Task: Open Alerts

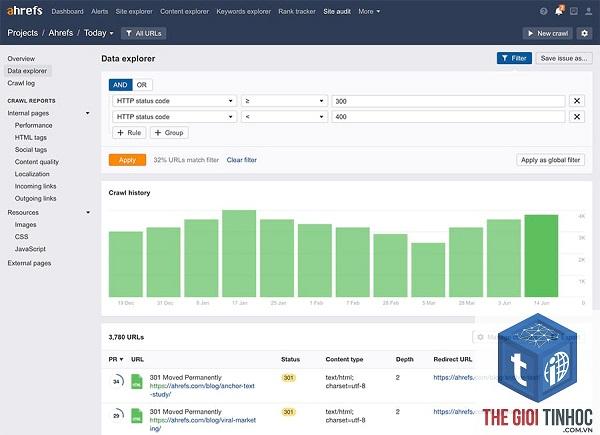Action: tap(99, 11)
